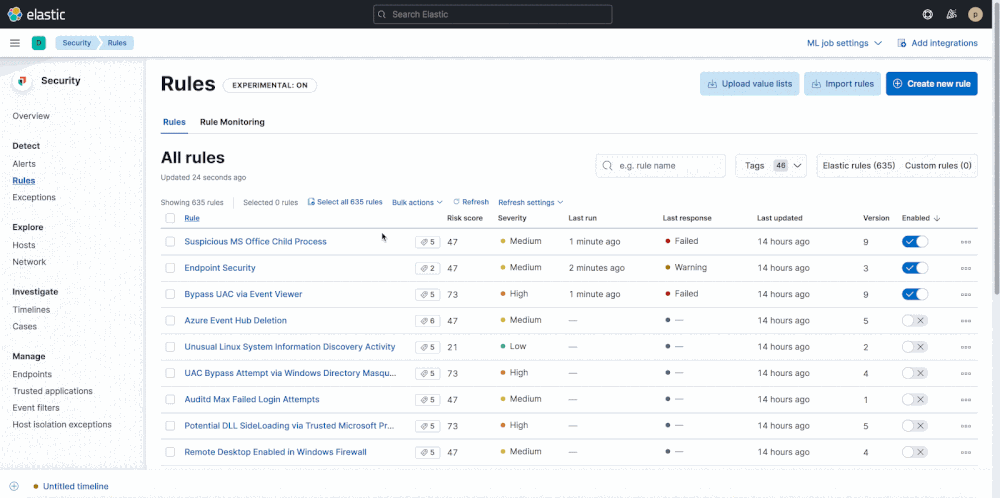Open Exceptions in the sidebar
This screenshot has height=498, width=1000.
34,197
